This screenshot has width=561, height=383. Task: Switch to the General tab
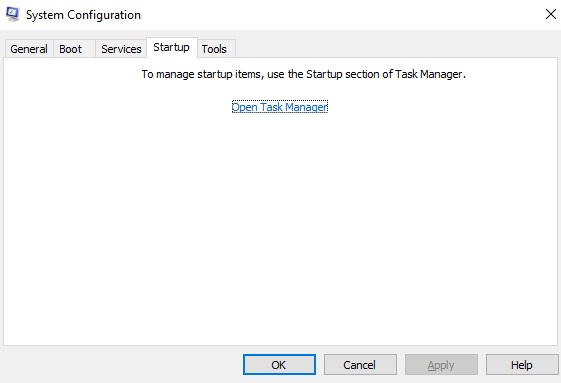(x=29, y=49)
